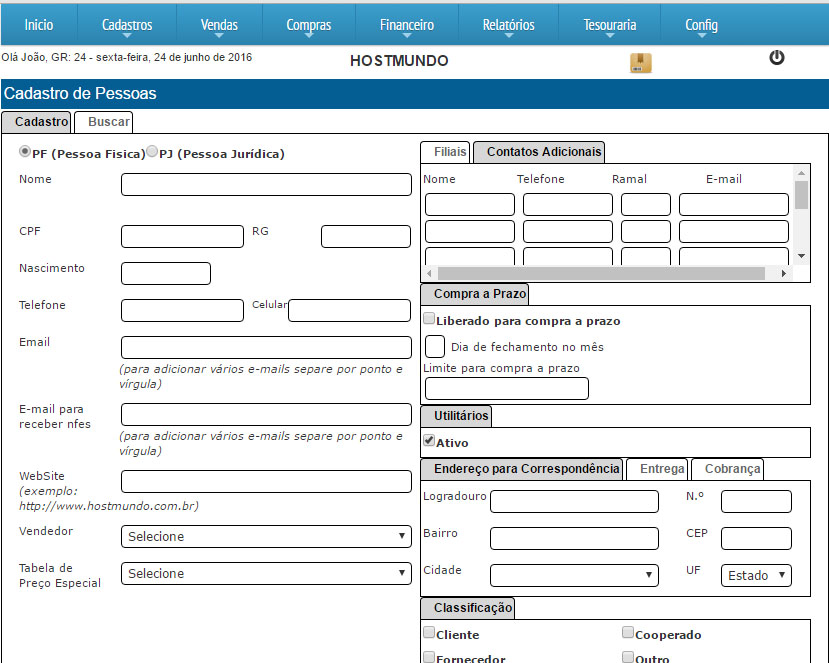Image resolution: width=829 pixels, height=663 pixels.
Task: Go to Início in the navigation bar
Action: coord(39,25)
